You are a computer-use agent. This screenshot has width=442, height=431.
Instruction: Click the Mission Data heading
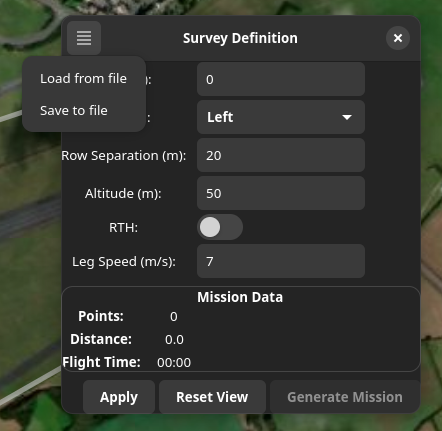[x=240, y=297]
